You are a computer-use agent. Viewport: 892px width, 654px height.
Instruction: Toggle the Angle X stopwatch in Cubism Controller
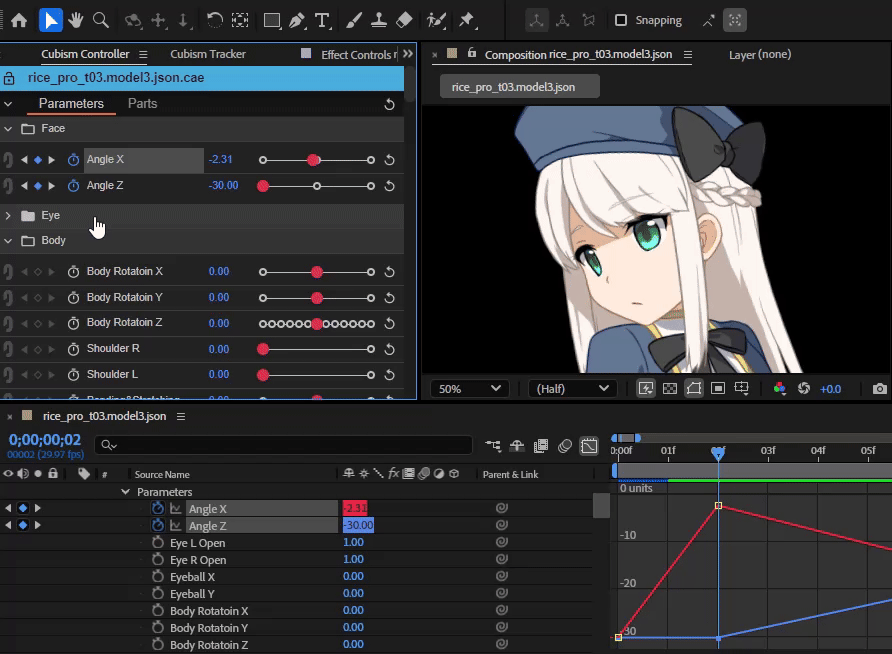point(73,160)
